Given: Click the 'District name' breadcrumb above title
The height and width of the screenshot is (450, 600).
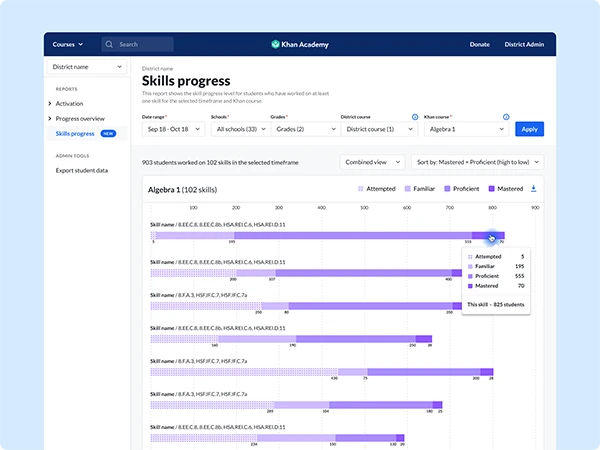Looking at the screenshot, I should (157, 68).
